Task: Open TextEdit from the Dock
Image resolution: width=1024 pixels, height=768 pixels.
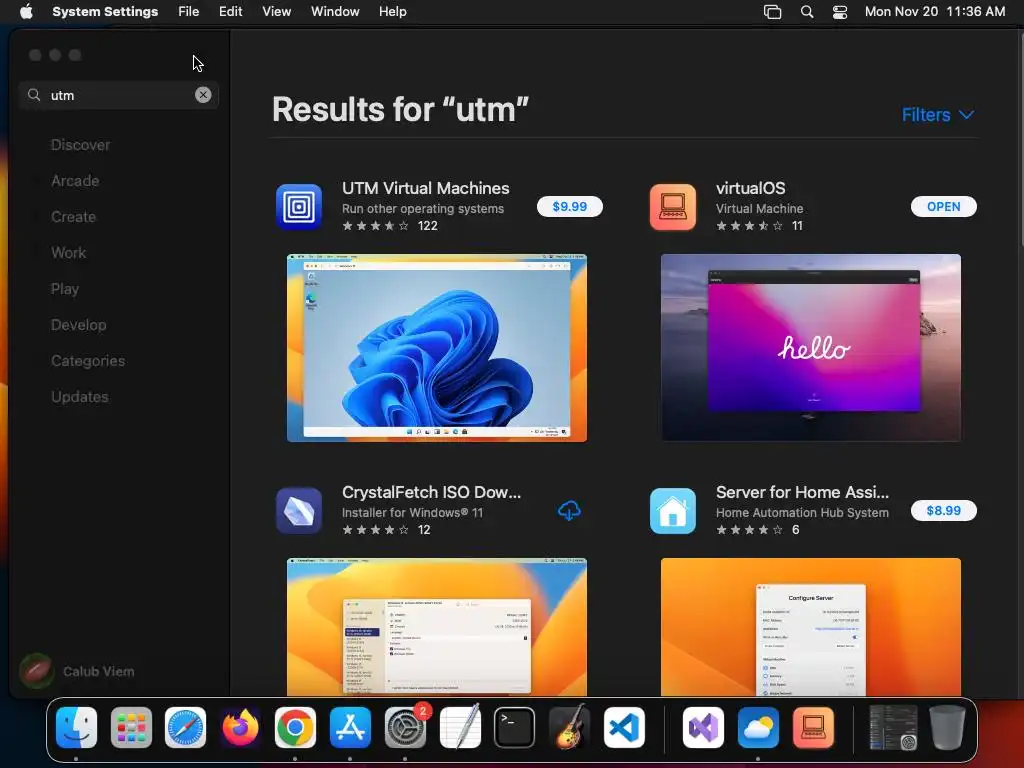Action: pos(460,728)
